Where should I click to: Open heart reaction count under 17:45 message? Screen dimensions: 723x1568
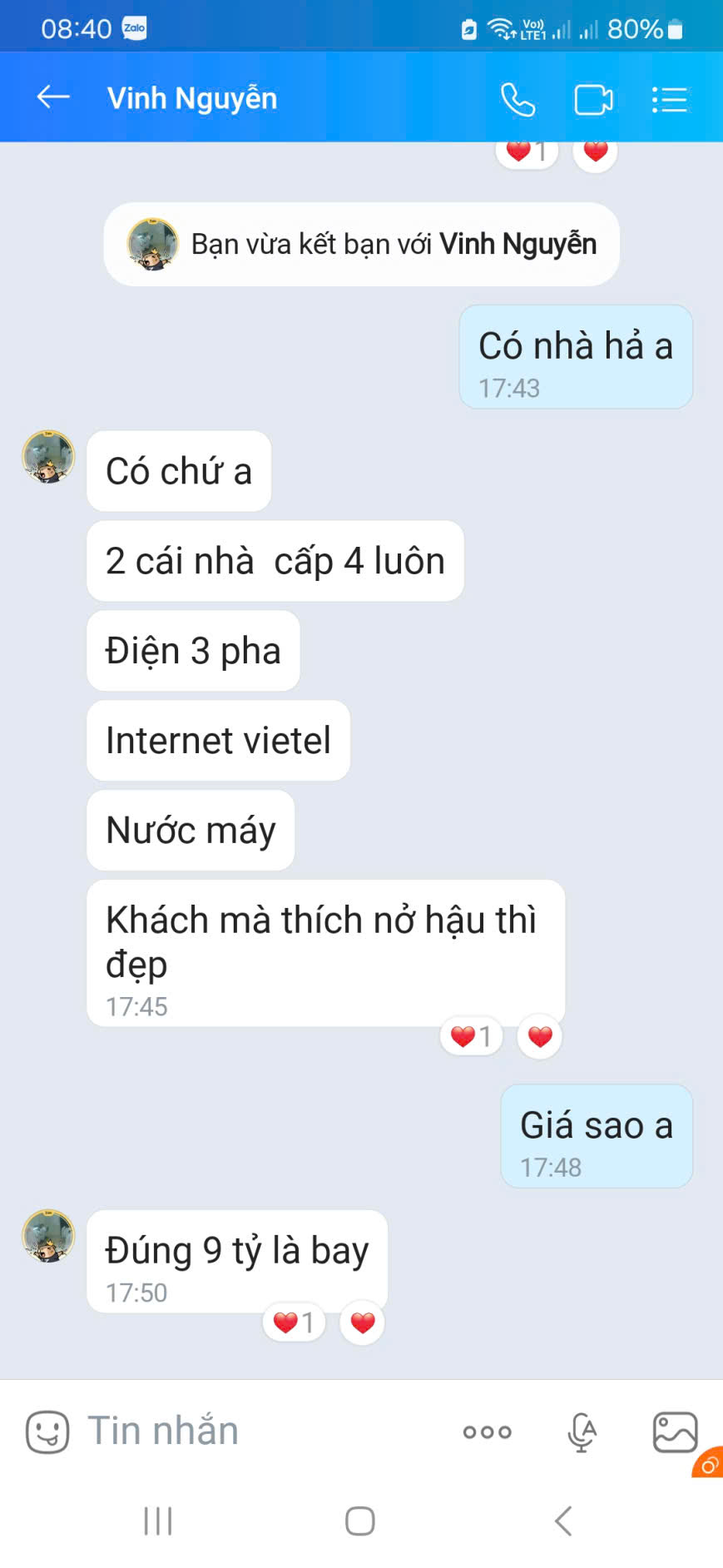click(x=471, y=1036)
